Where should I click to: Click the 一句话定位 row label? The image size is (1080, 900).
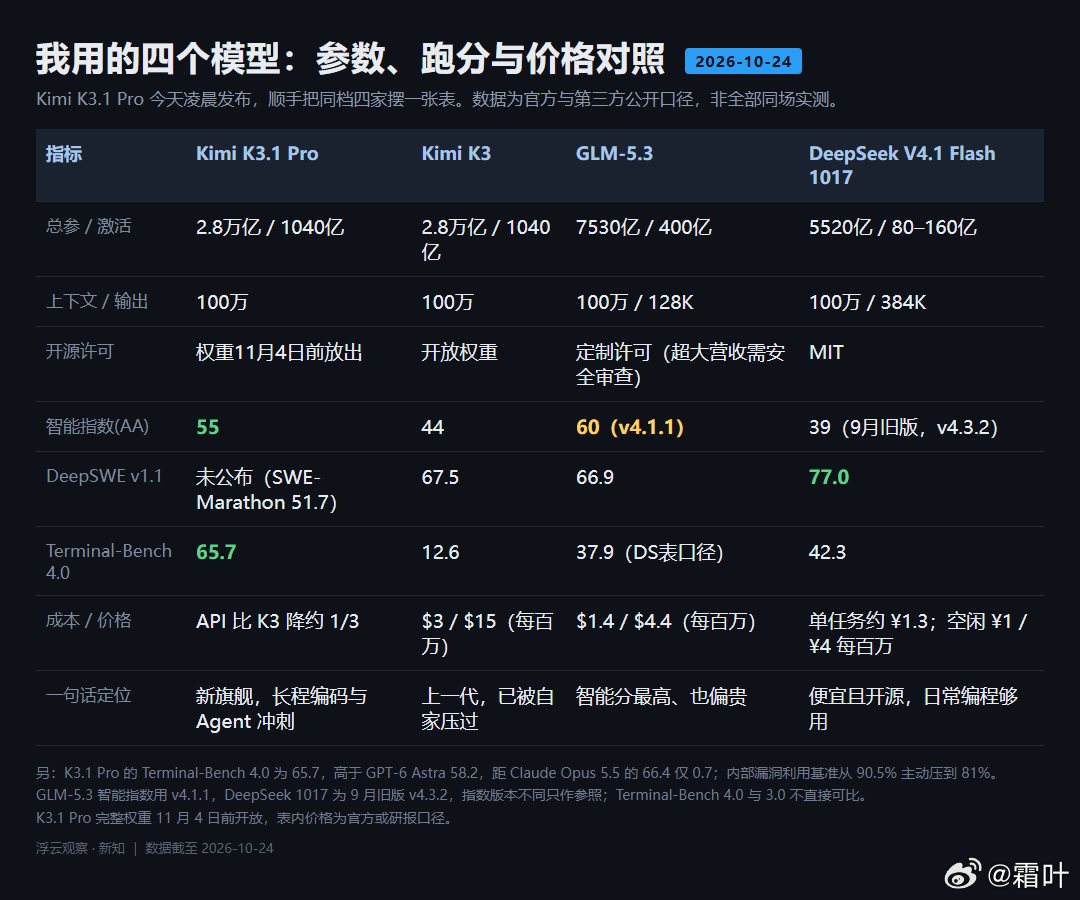[88, 695]
